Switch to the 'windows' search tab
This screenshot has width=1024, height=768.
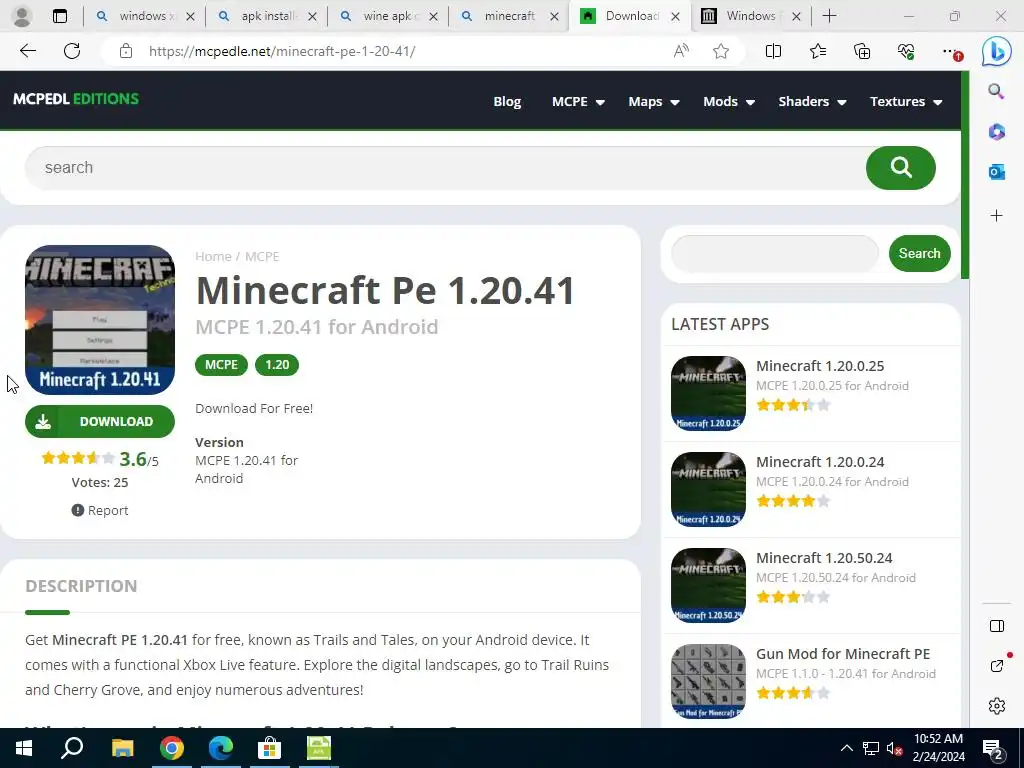point(144,16)
